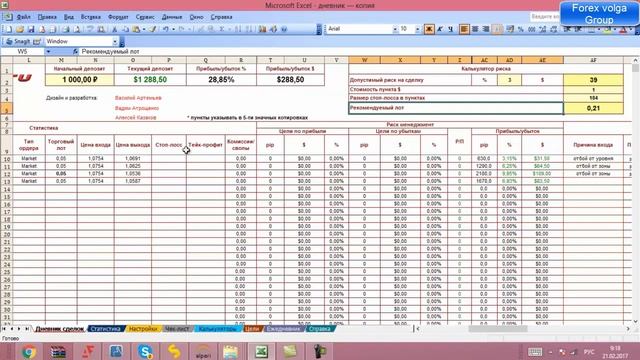Click the Print icon in the toolbar
Screen dimensions: 640x360
click(x=65, y=29)
